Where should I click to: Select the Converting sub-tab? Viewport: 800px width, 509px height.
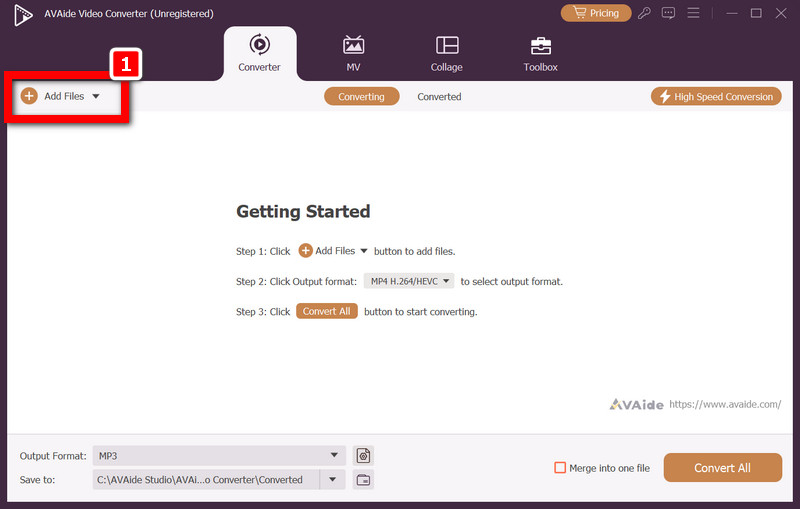tap(361, 96)
